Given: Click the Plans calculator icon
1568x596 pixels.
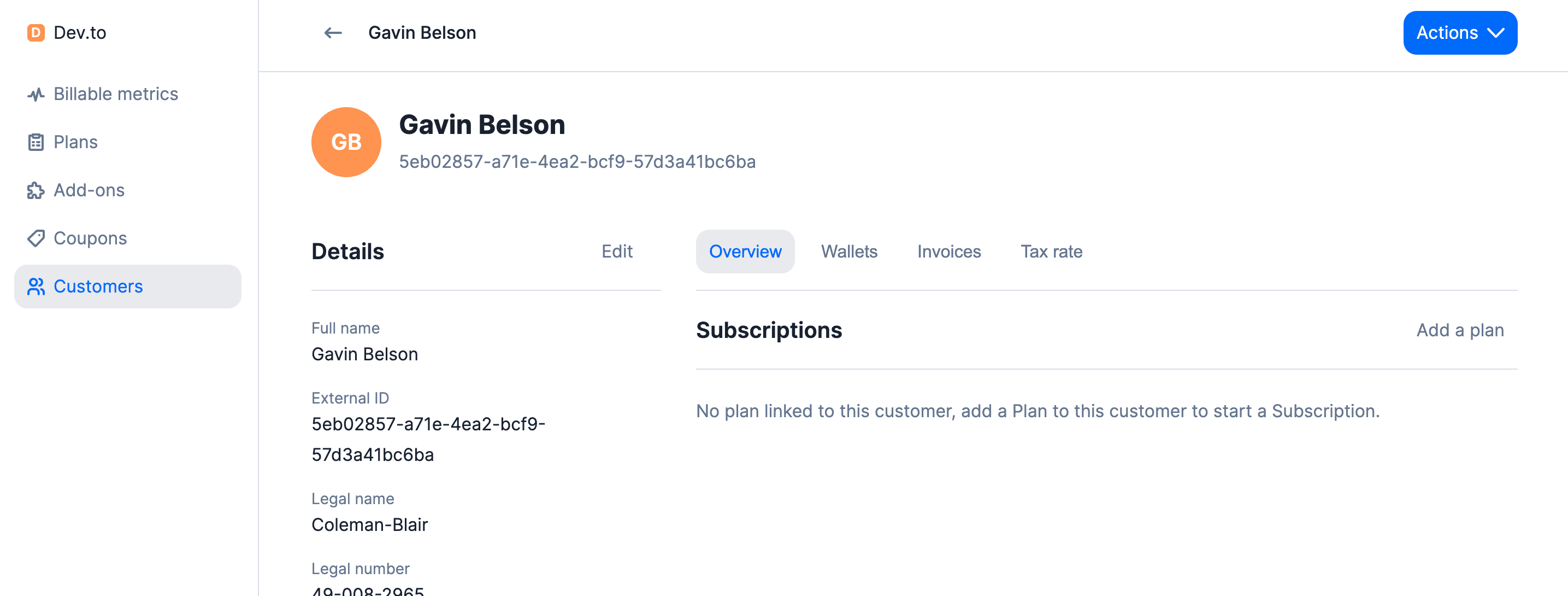Looking at the screenshot, I should [36, 143].
